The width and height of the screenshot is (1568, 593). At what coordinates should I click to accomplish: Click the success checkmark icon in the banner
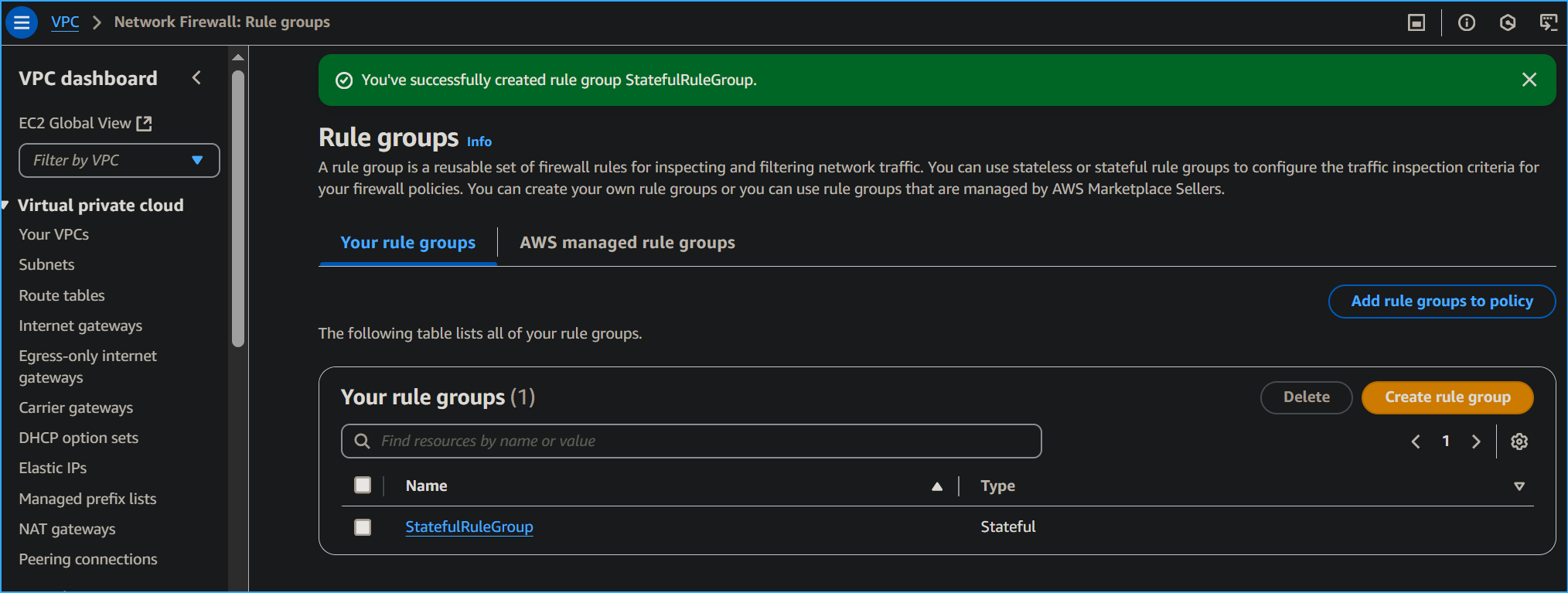click(x=344, y=80)
